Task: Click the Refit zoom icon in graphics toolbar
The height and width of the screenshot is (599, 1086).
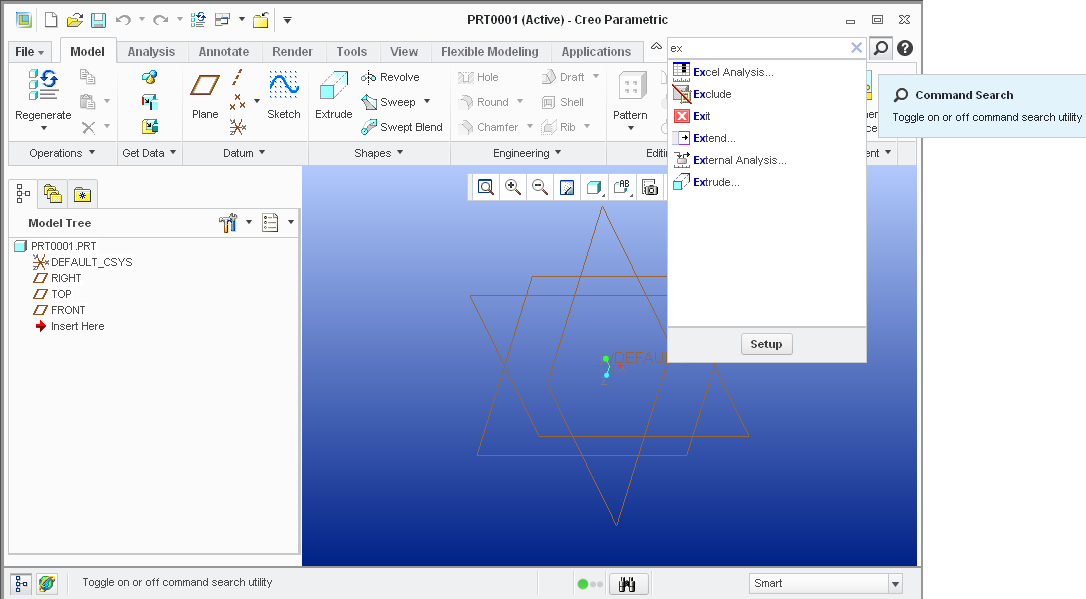Action: click(x=486, y=187)
